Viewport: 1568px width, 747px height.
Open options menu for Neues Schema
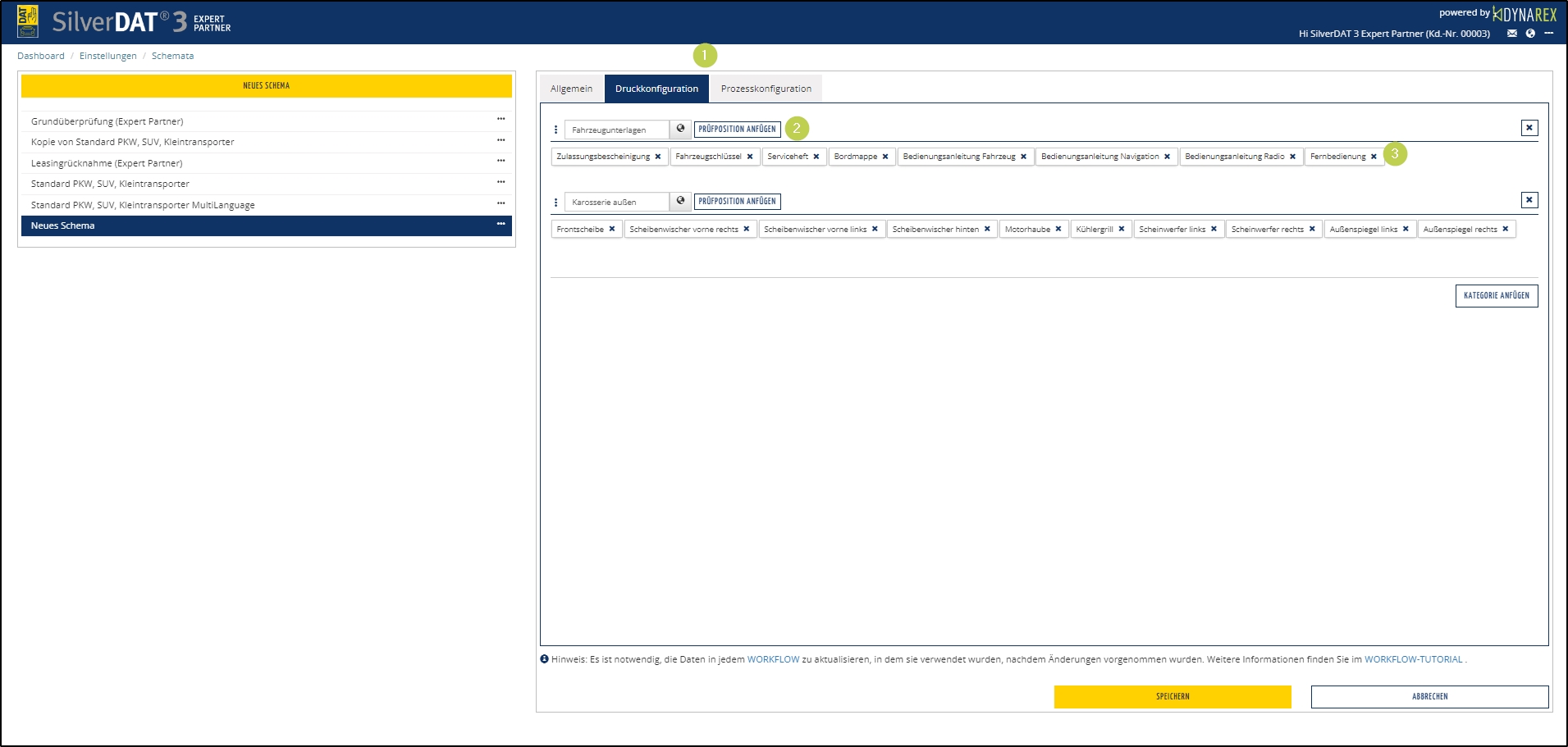point(501,224)
